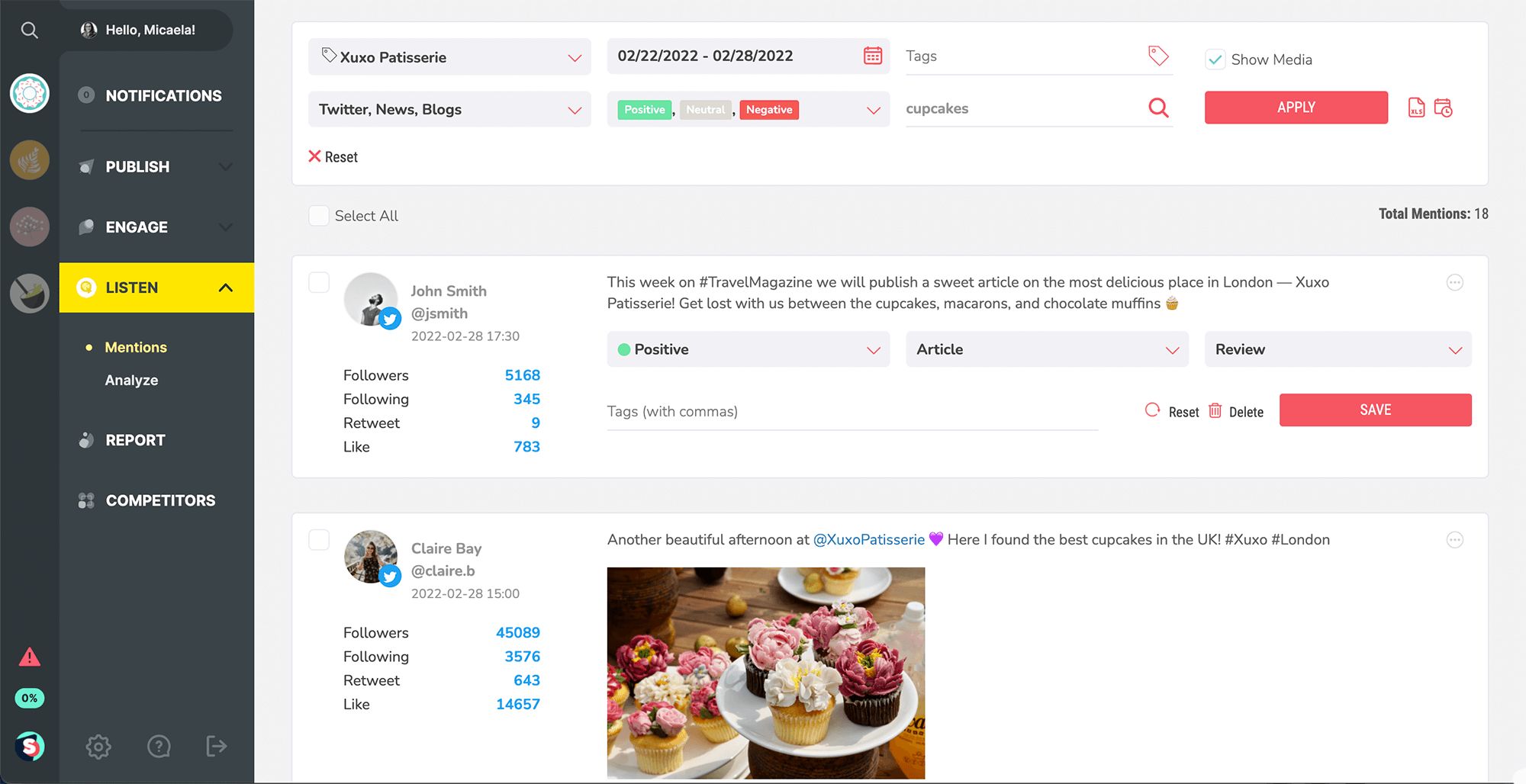Collapse the LISTEN menu section
The width and height of the screenshot is (1526, 784).
pos(156,288)
